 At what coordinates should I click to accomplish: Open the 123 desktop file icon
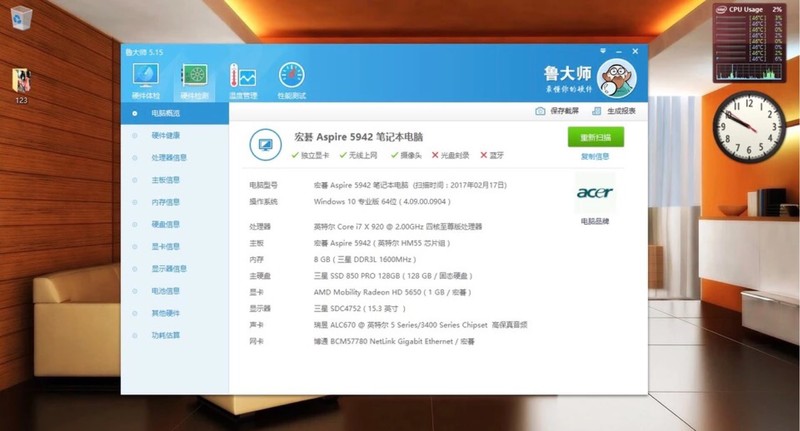(x=21, y=86)
